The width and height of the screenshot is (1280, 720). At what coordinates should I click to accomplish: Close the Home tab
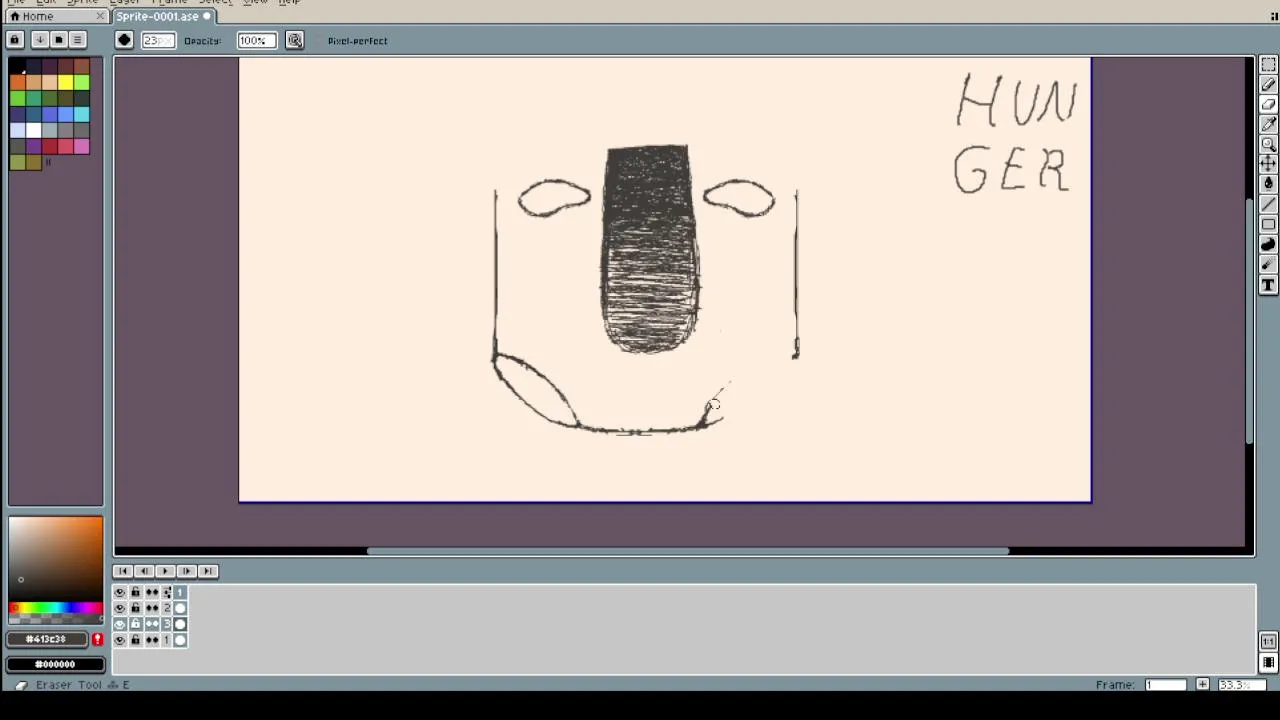pyautogui.click(x=101, y=16)
